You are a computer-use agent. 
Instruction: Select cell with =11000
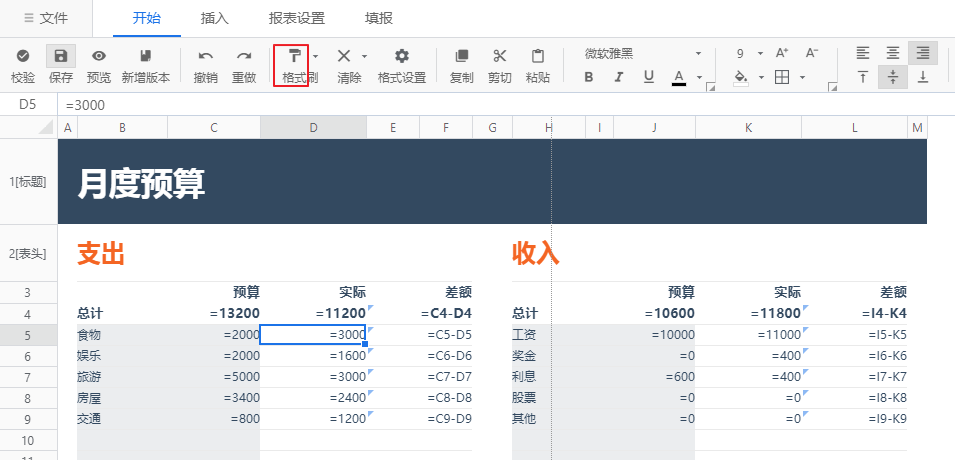click(749, 335)
